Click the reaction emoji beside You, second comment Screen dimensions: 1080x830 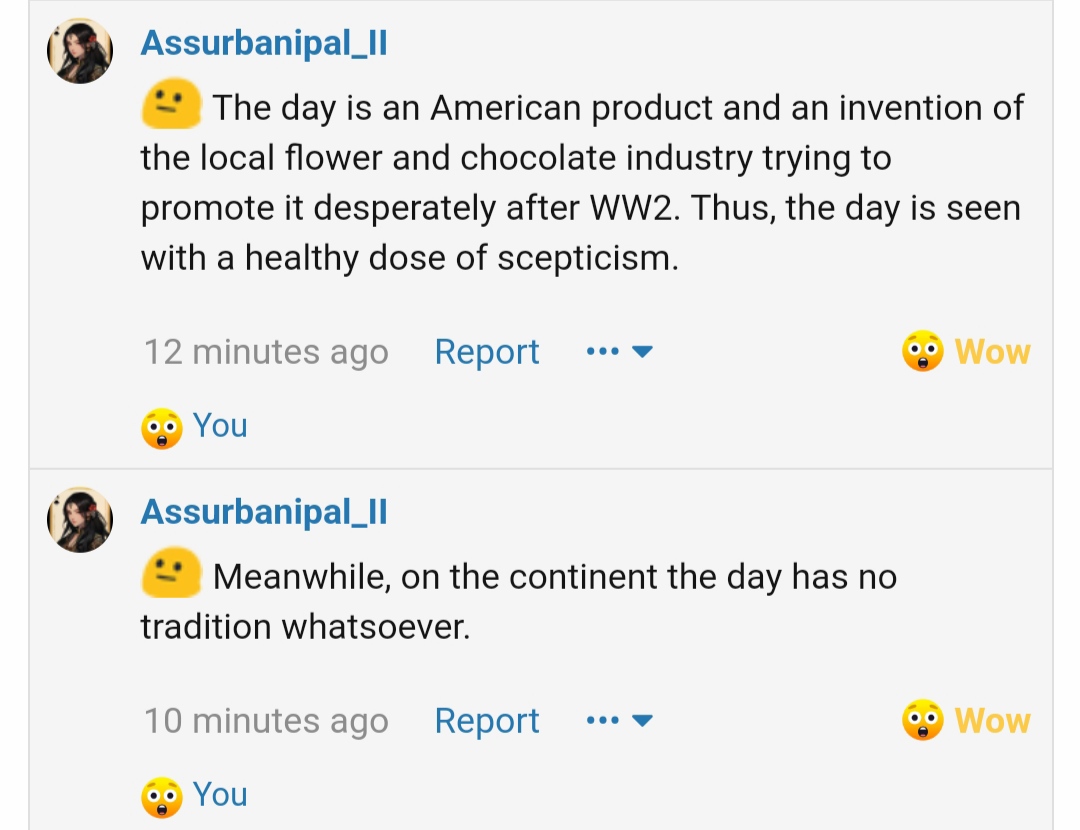[161, 797]
